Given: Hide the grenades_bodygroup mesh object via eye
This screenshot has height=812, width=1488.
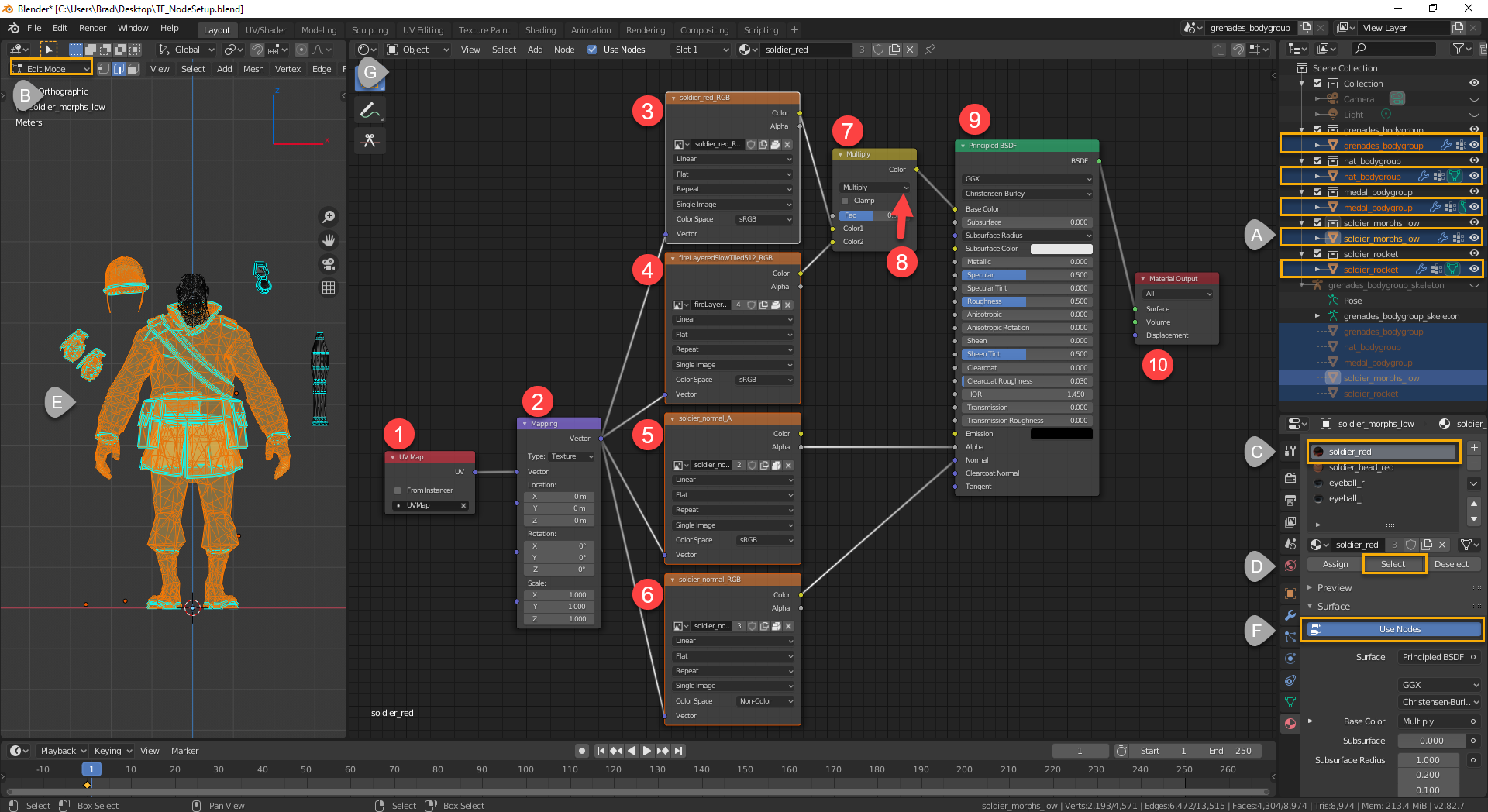Looking at the screenshot, I should (1474, 145).
